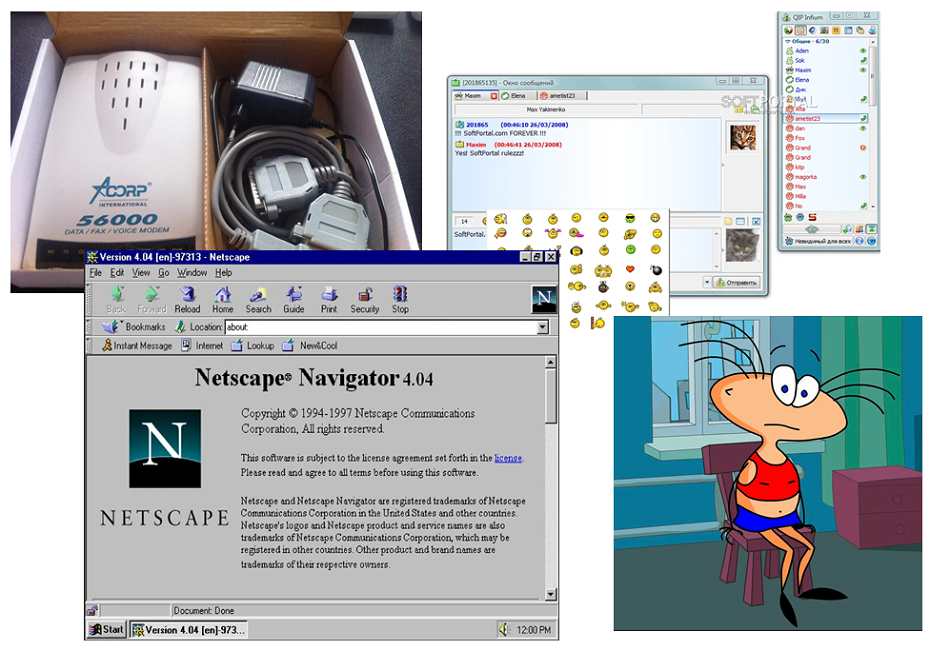Click the Отправить send button
Screen dimensions: 930x651
pos(737,282)
